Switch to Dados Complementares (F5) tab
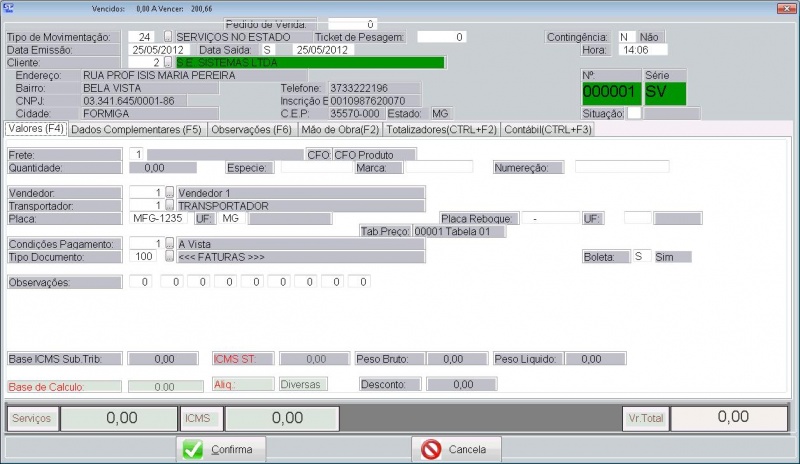800x464 pixels. point(136,129)
